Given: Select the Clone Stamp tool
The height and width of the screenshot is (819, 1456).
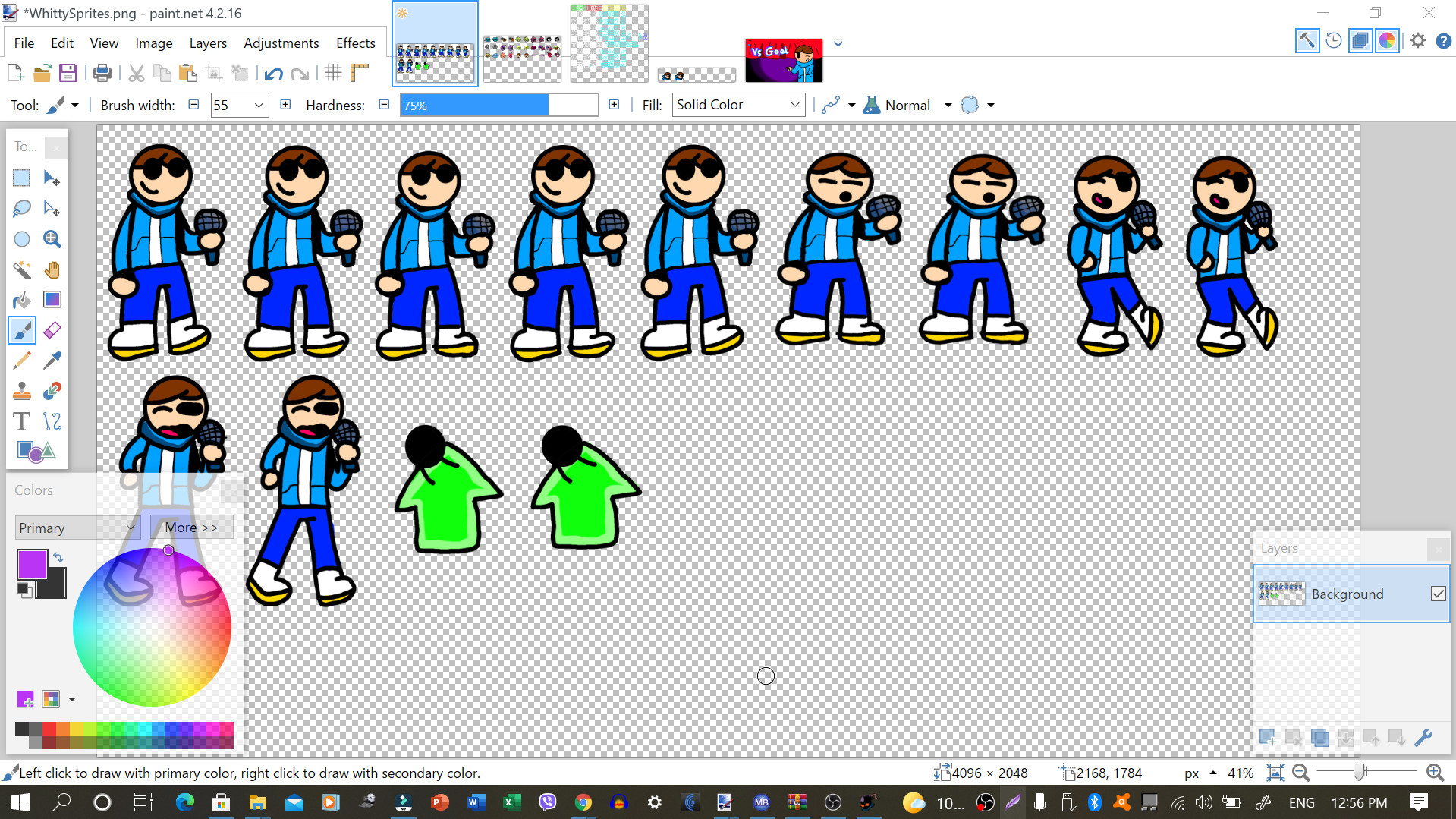Looking at the screenshot, I should 22,390.
